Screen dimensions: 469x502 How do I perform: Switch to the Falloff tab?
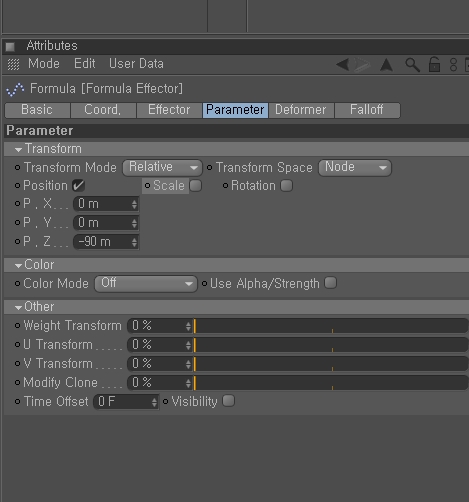[x=367, y=110]
